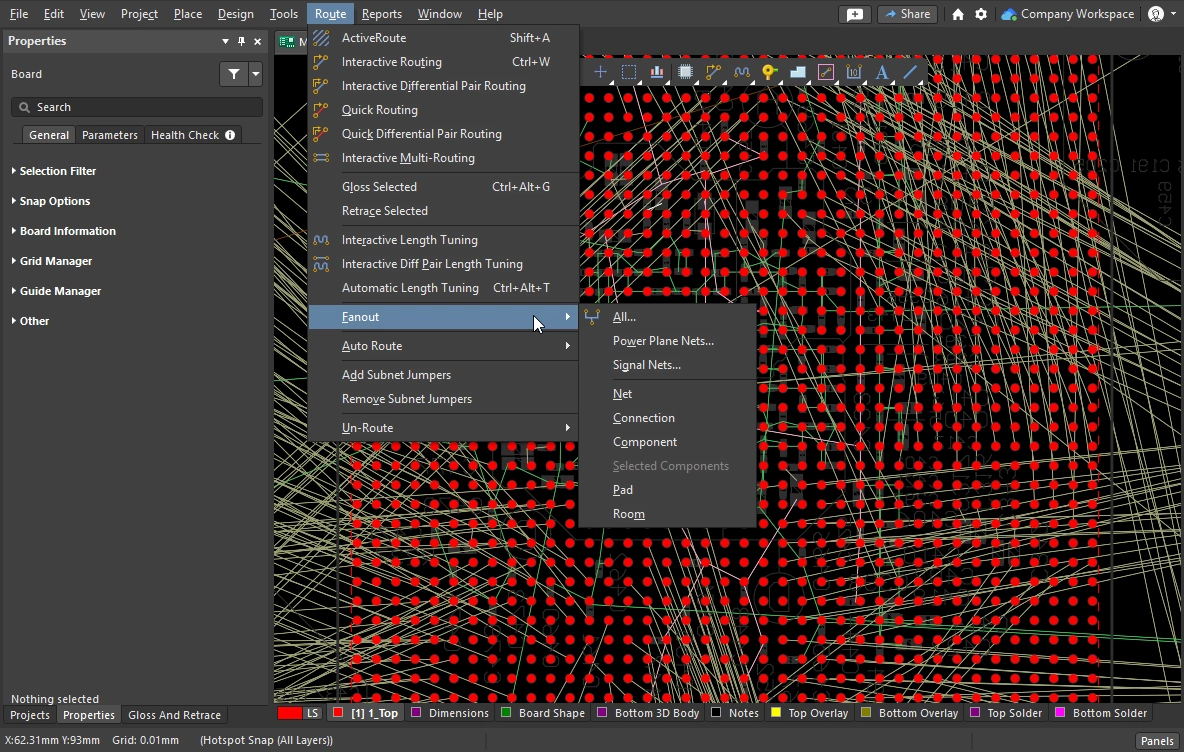Click the red current layer color swatch
The image size is (1184, 752).
(289, 713)
